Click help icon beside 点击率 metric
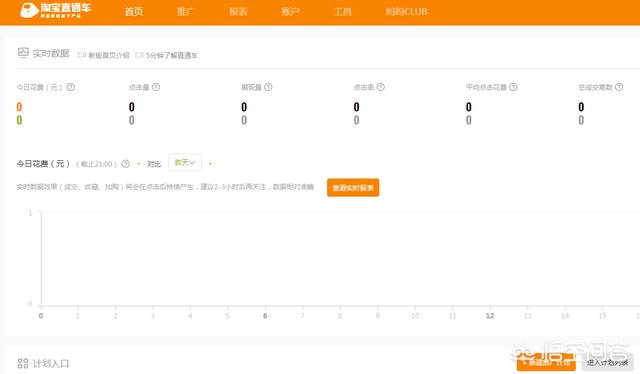 380,87
